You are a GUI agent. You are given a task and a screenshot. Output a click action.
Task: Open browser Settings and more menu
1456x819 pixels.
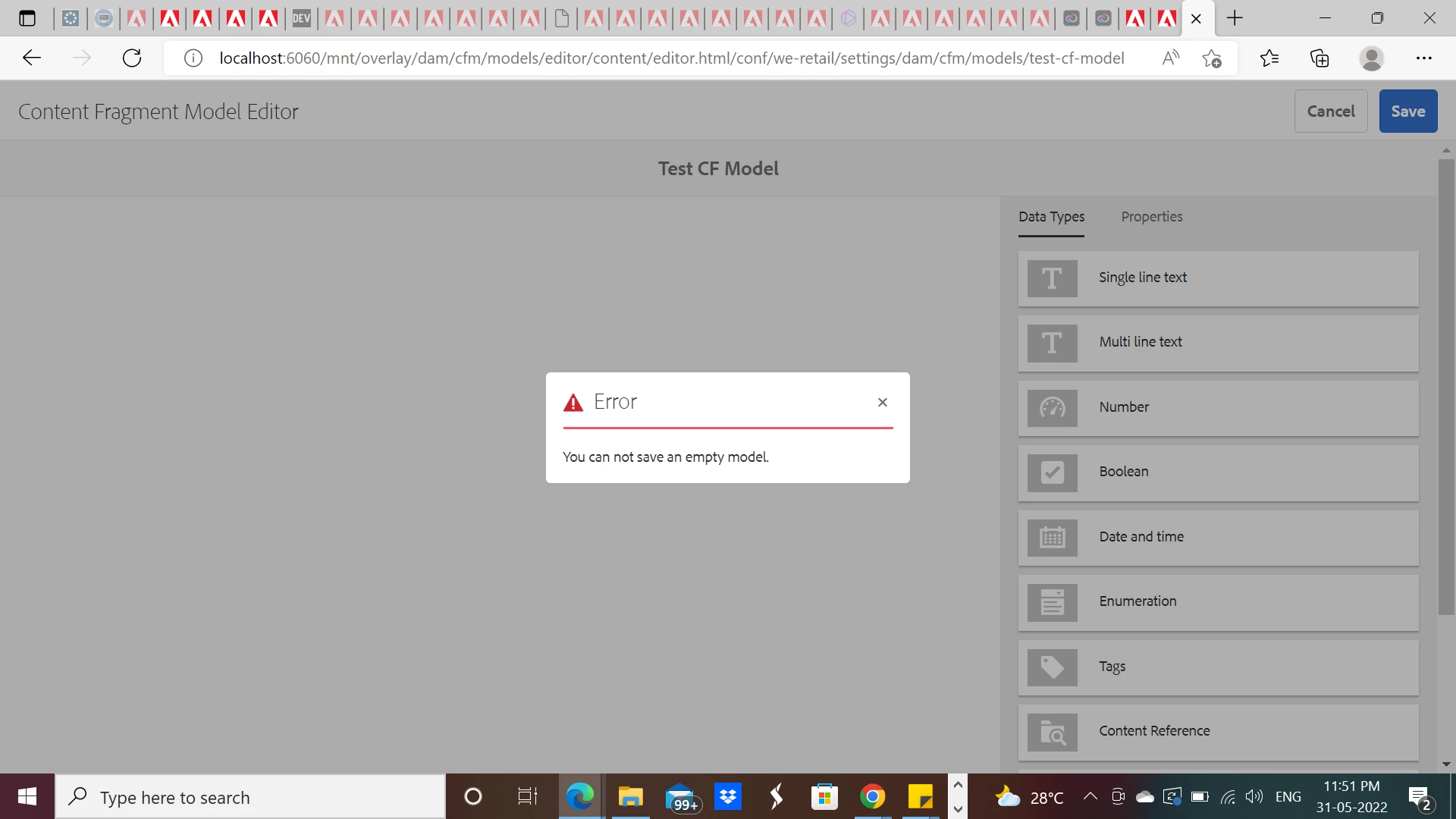1423,58
